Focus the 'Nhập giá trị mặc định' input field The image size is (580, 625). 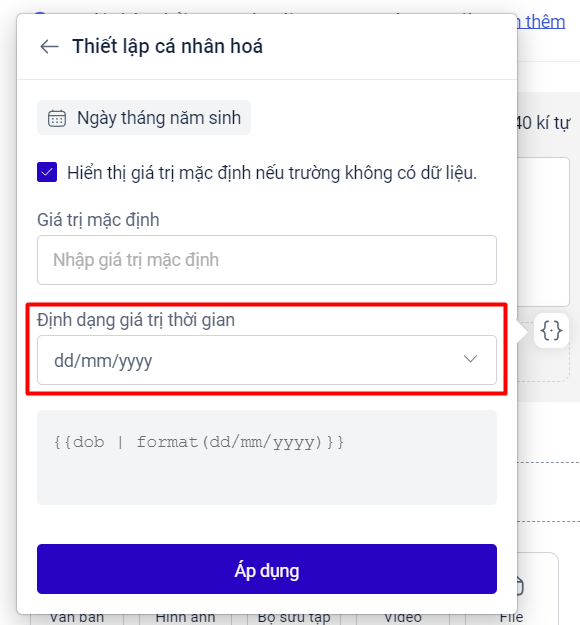267,260
